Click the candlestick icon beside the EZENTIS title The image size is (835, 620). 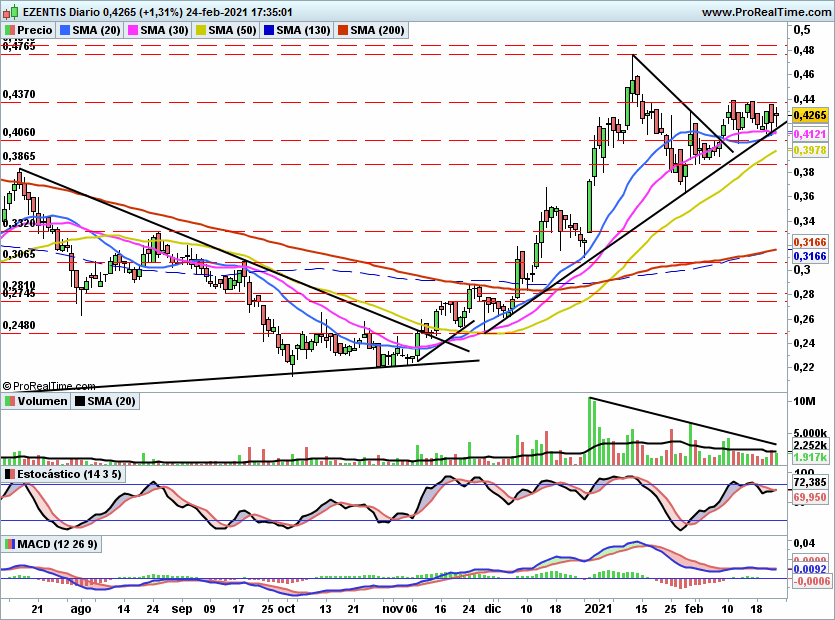[x=11, y=11]
